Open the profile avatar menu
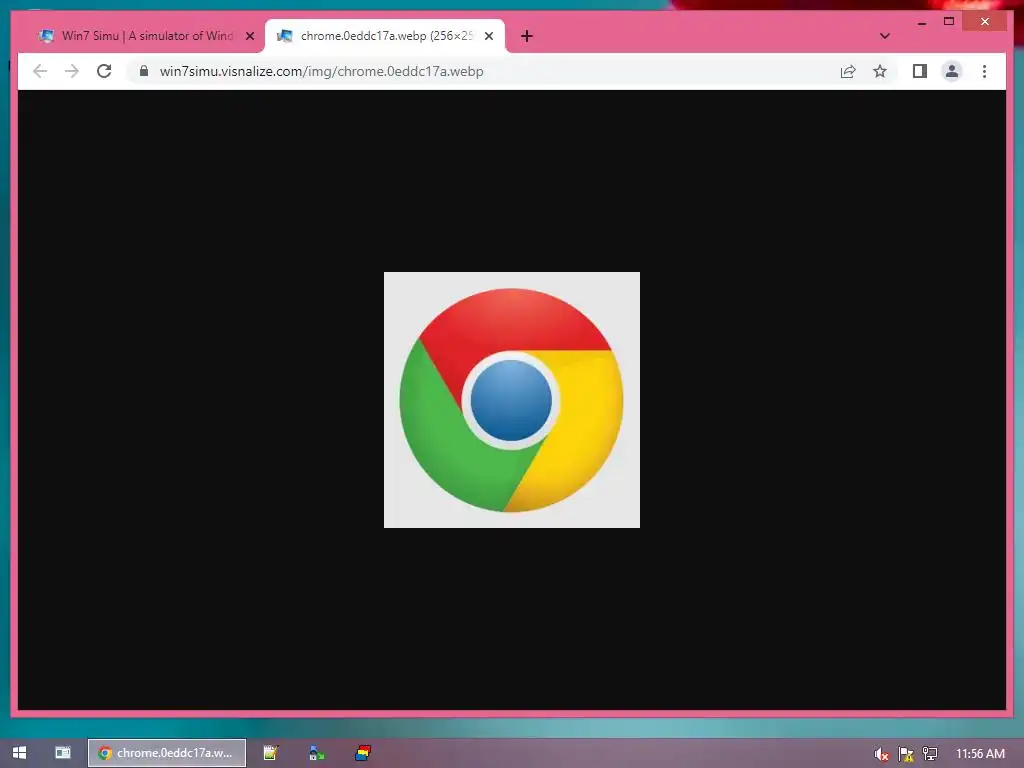 coord(952,71)
